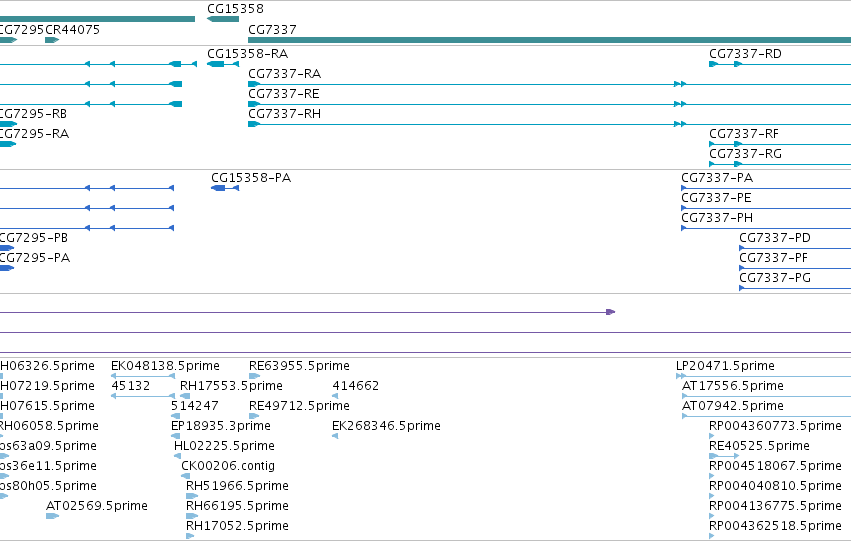
Task: Select the RP004518067.5prime EST label
Action: click(776, 467)
